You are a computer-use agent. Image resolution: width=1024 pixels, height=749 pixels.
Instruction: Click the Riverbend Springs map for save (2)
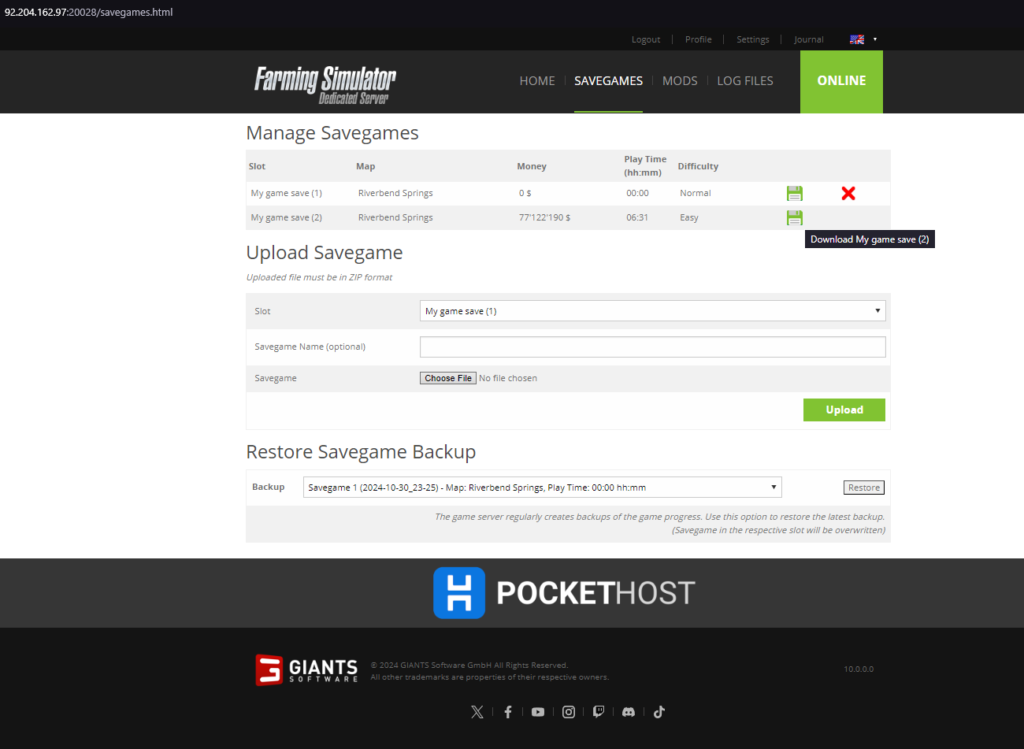[395, 217]
